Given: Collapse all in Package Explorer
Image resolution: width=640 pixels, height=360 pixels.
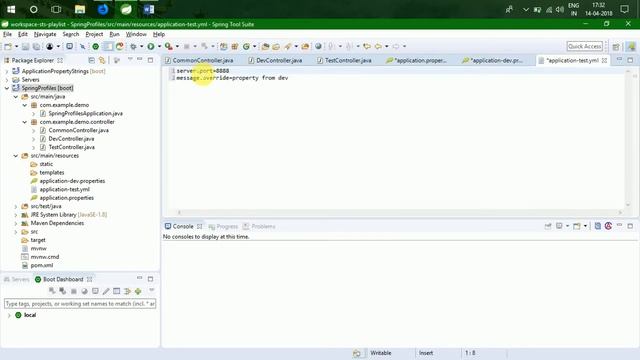Looking at the screenshot, I should (x=91, y=60).
